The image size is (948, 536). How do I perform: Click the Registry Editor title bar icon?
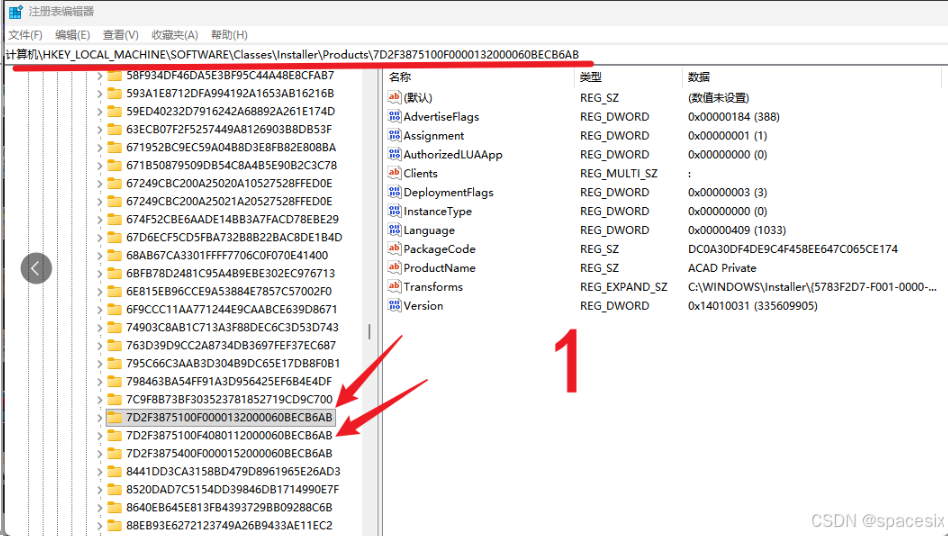click(15, 11)
